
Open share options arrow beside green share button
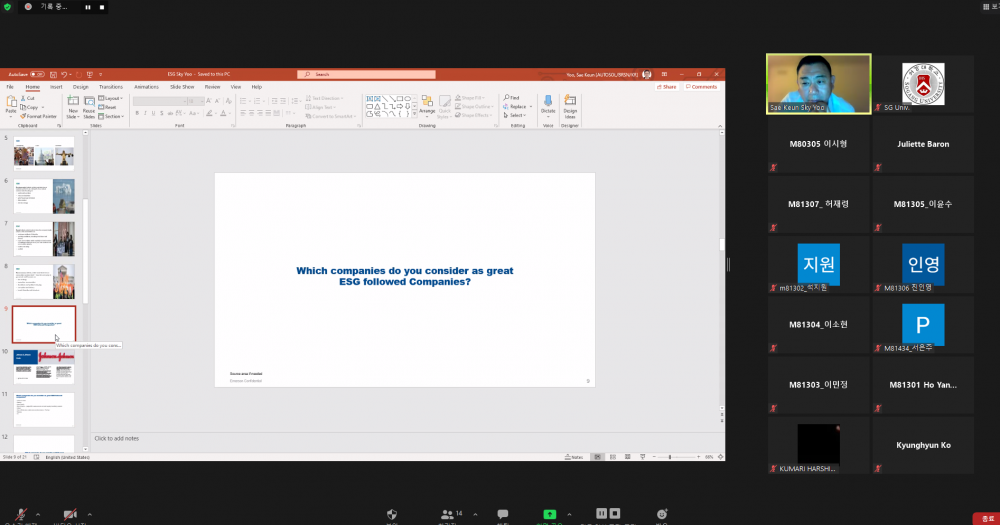pyautogui.click(x=569, y=514)
